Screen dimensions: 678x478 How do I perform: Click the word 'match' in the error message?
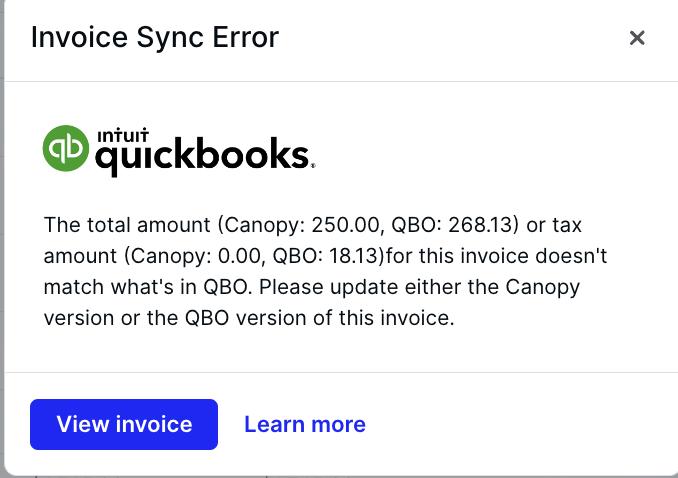click(74, 287)
